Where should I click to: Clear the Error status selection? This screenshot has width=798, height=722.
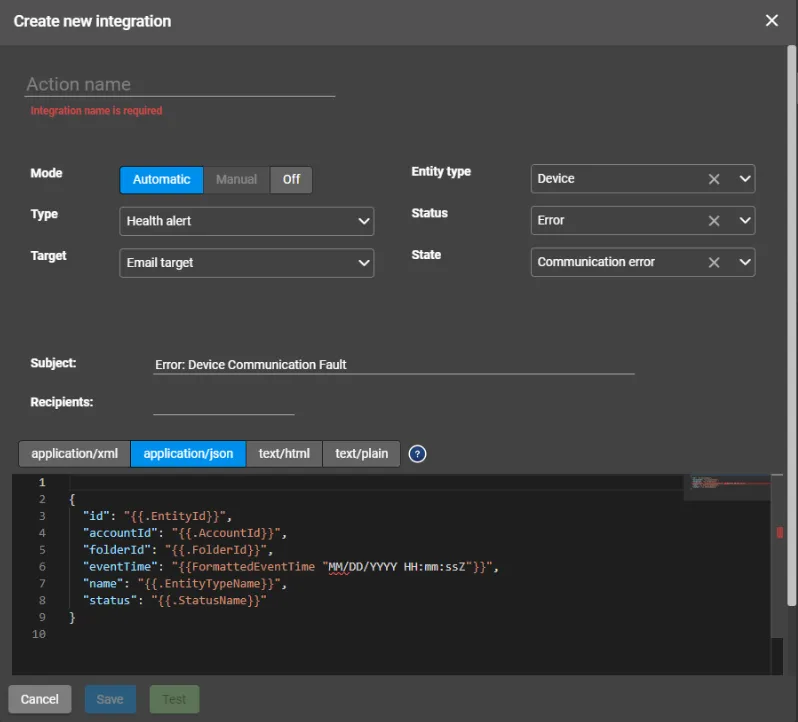[x=714, y=221]
